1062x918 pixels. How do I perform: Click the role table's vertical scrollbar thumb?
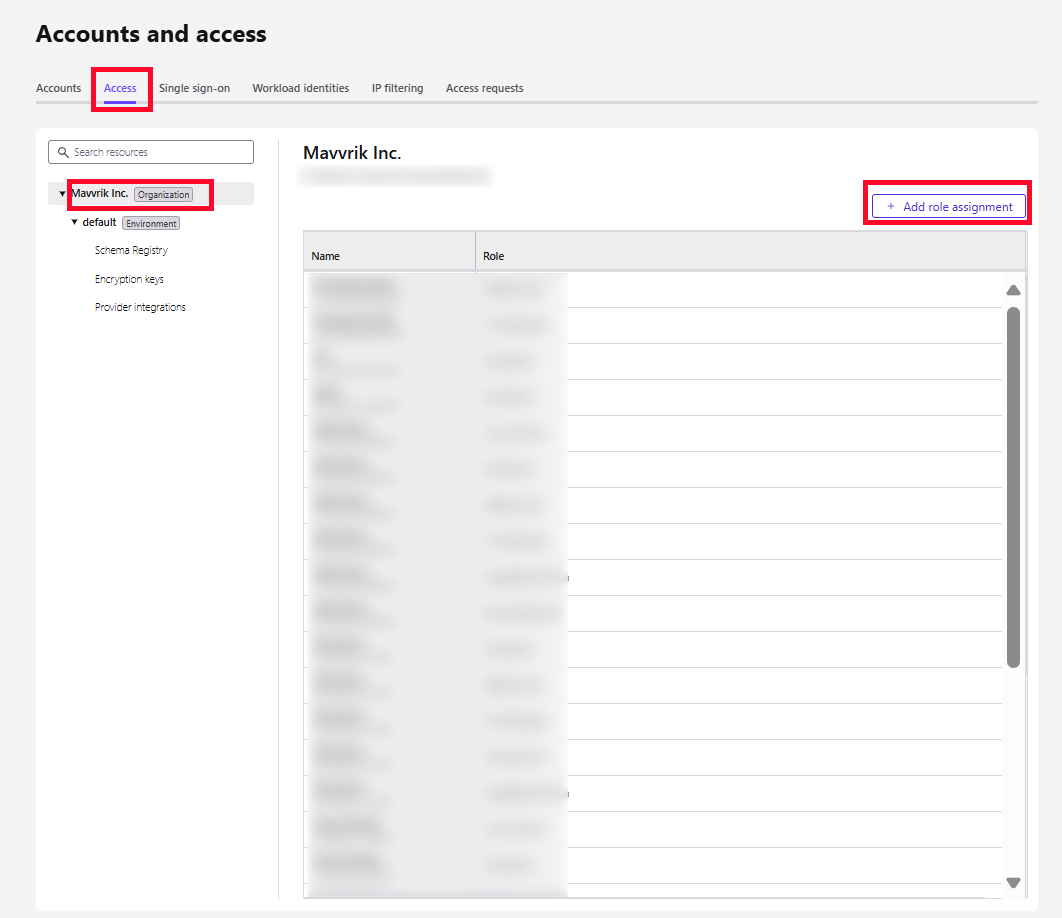click(x=1013, y=487)
